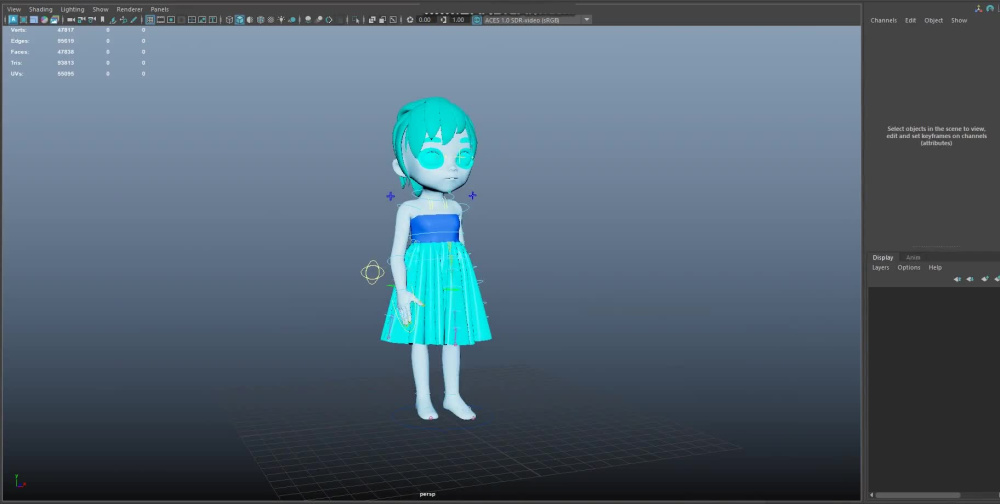Open Channels menu in Channel Box
Screen dimensions: 1000x504
[x=883, y=20]
